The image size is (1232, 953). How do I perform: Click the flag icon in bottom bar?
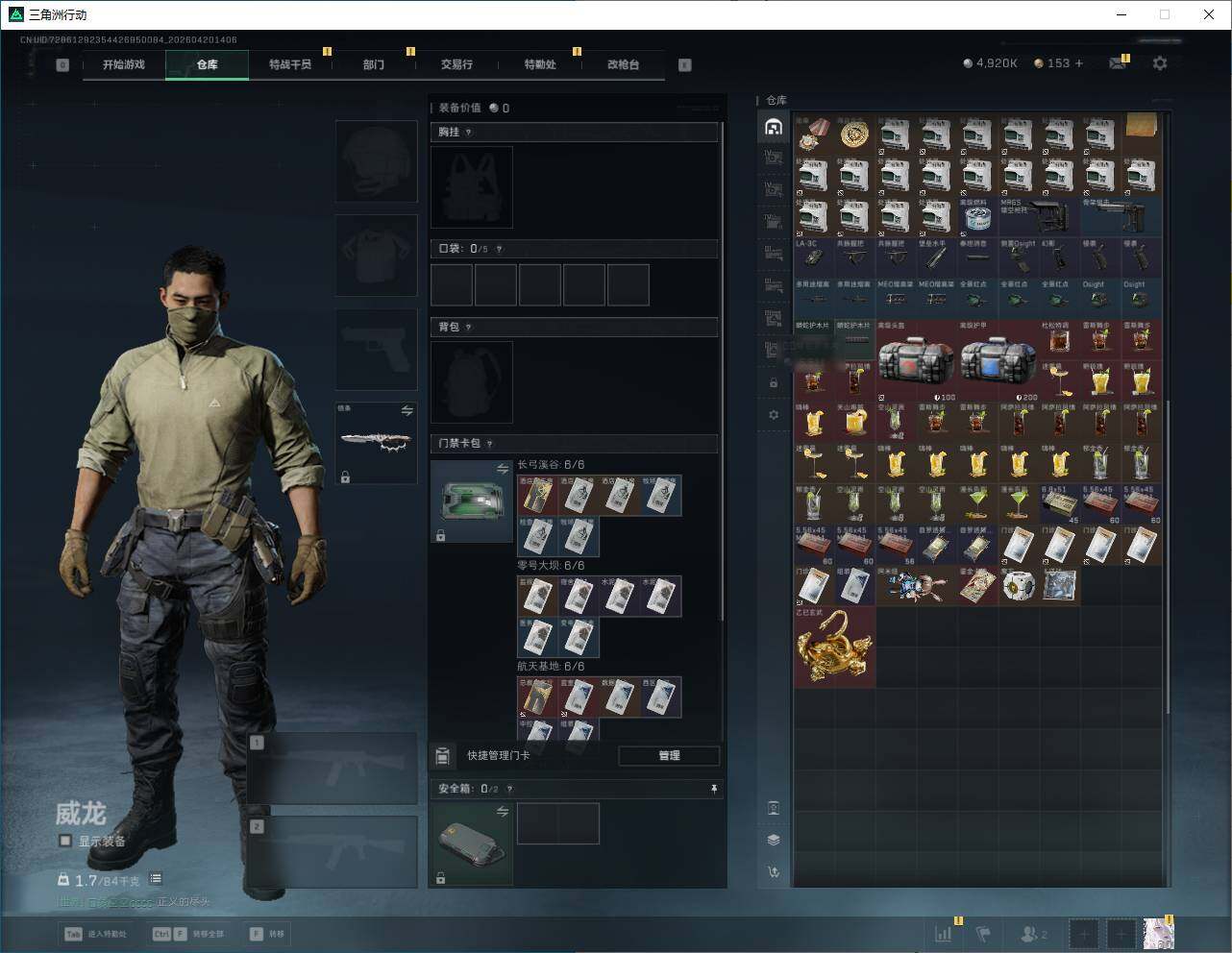tap(983, 934)
